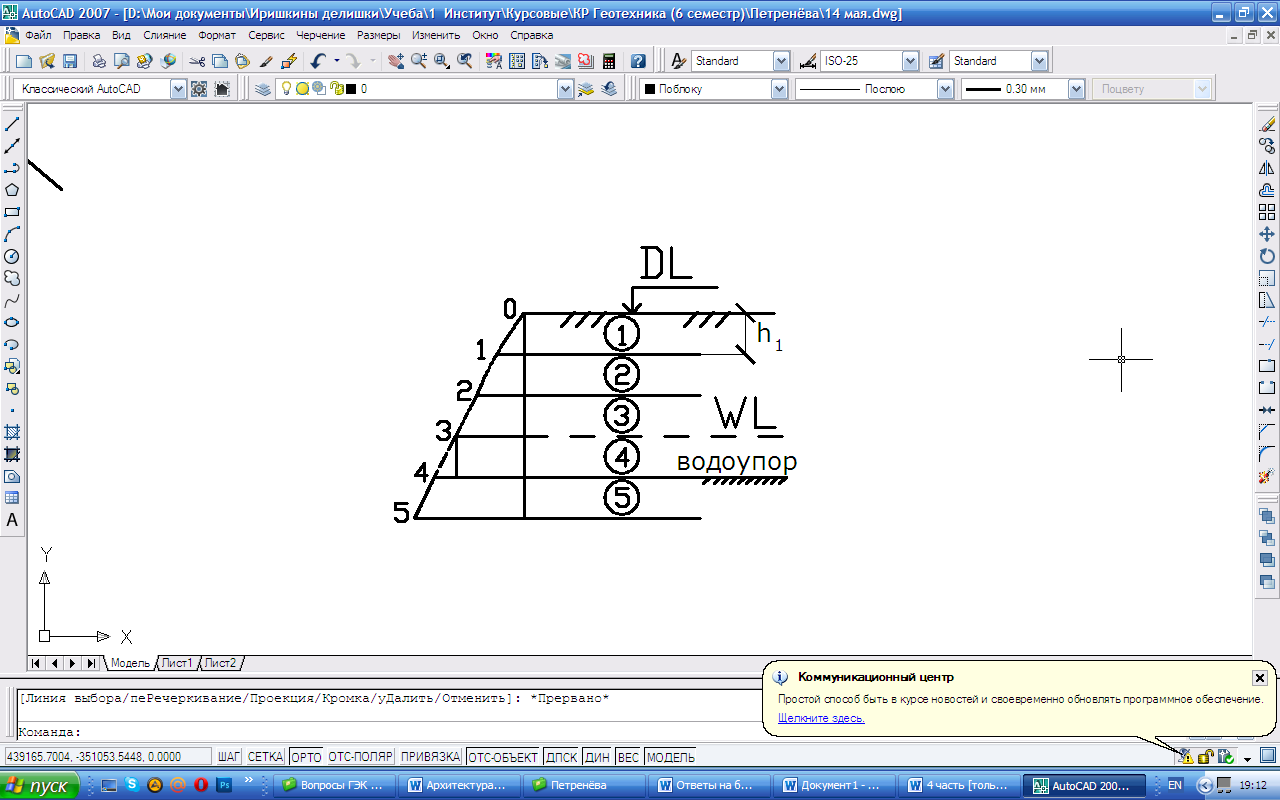Select the Circle draw tool
Image resolution: width=1280 pixels, height=800 pixels.
pyautogui.click(x=12, y=256)
